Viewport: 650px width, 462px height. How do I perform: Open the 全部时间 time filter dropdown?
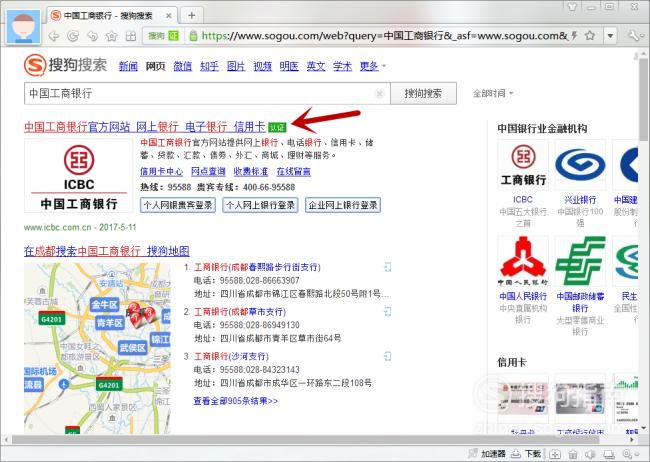(x=493, y=93)
